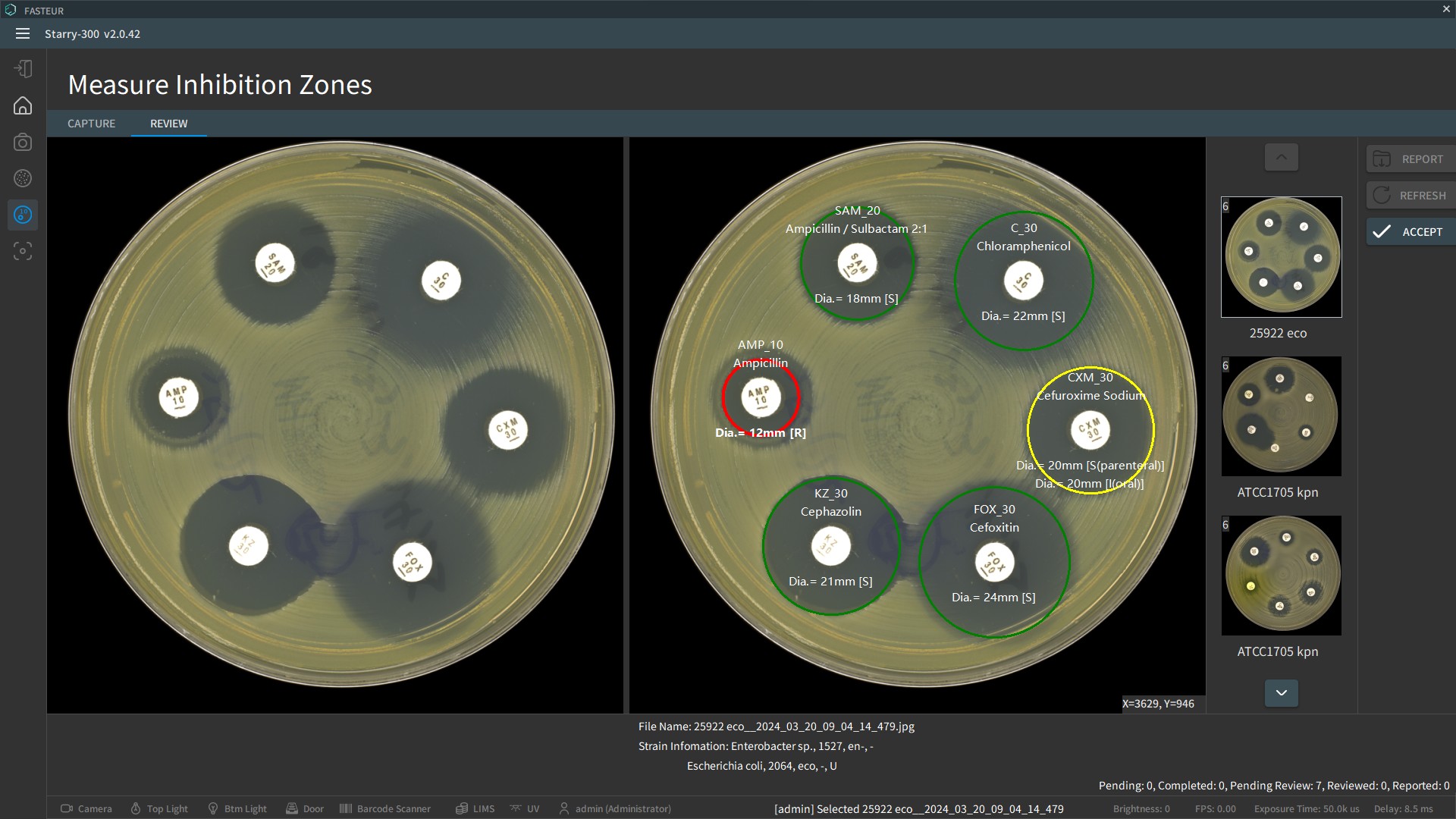Toggle Top Light in status bar

tap(158, 808)
